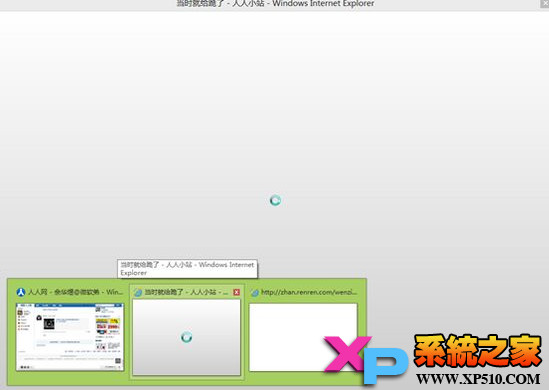Click the first preview title ending in Win...
549x390 pixels.
75,292
